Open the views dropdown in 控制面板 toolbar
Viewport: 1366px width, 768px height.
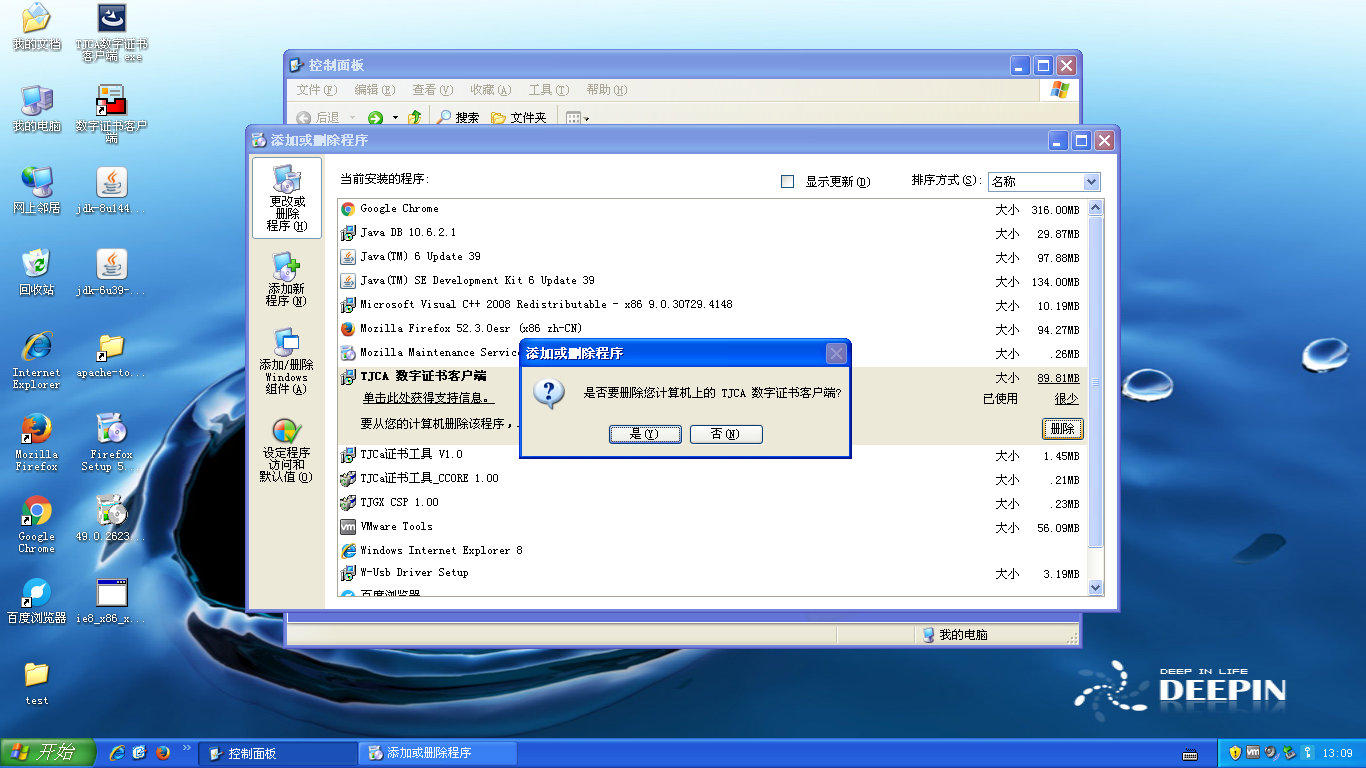(x=578, y=118)
